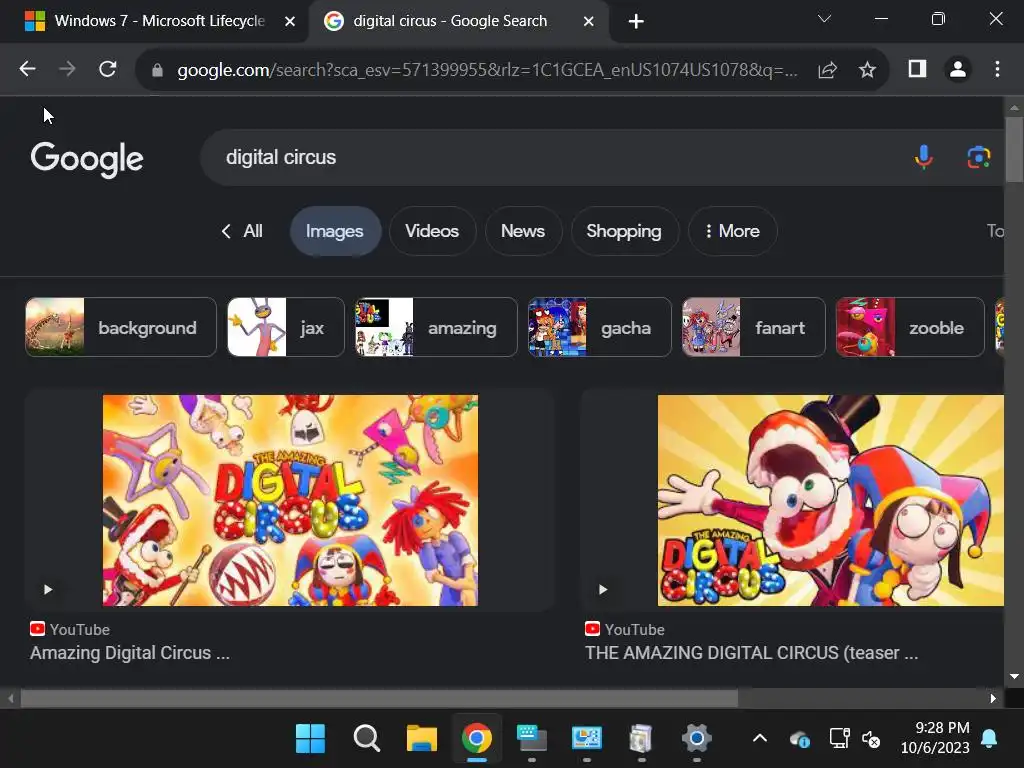Open Chrome three-dot menu

point(997,69)
